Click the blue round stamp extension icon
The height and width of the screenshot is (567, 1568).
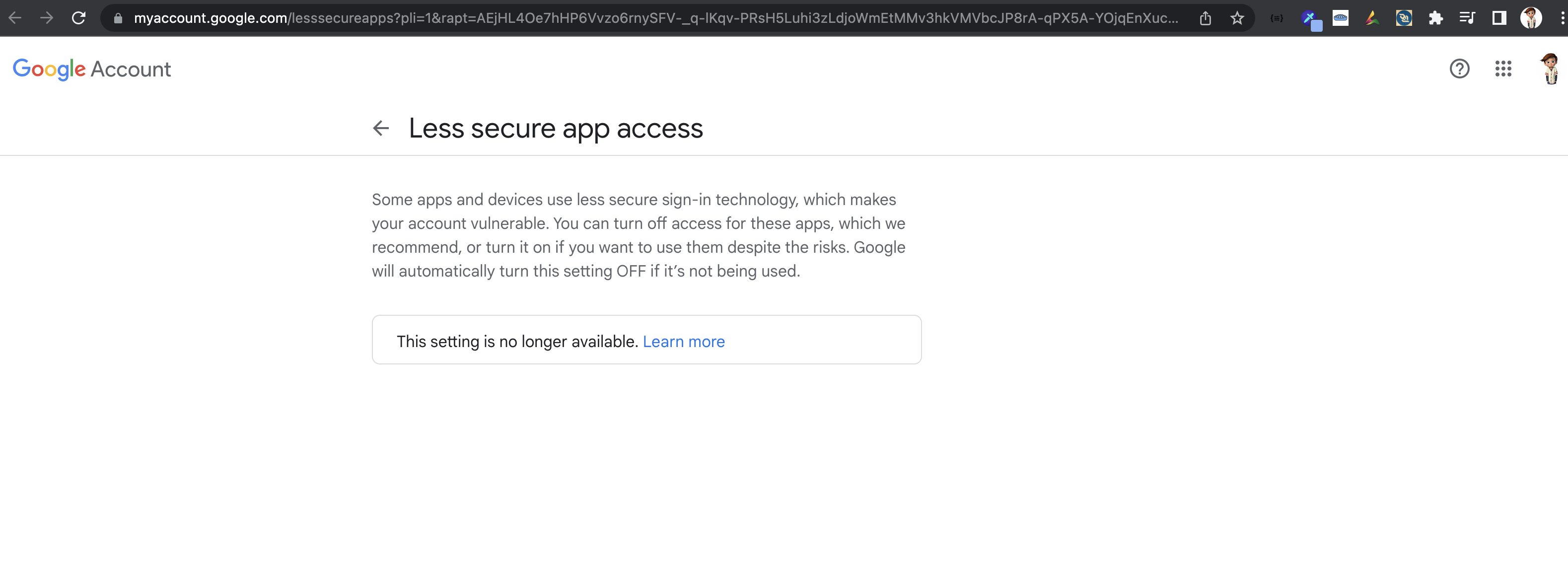pos(1404,18)
